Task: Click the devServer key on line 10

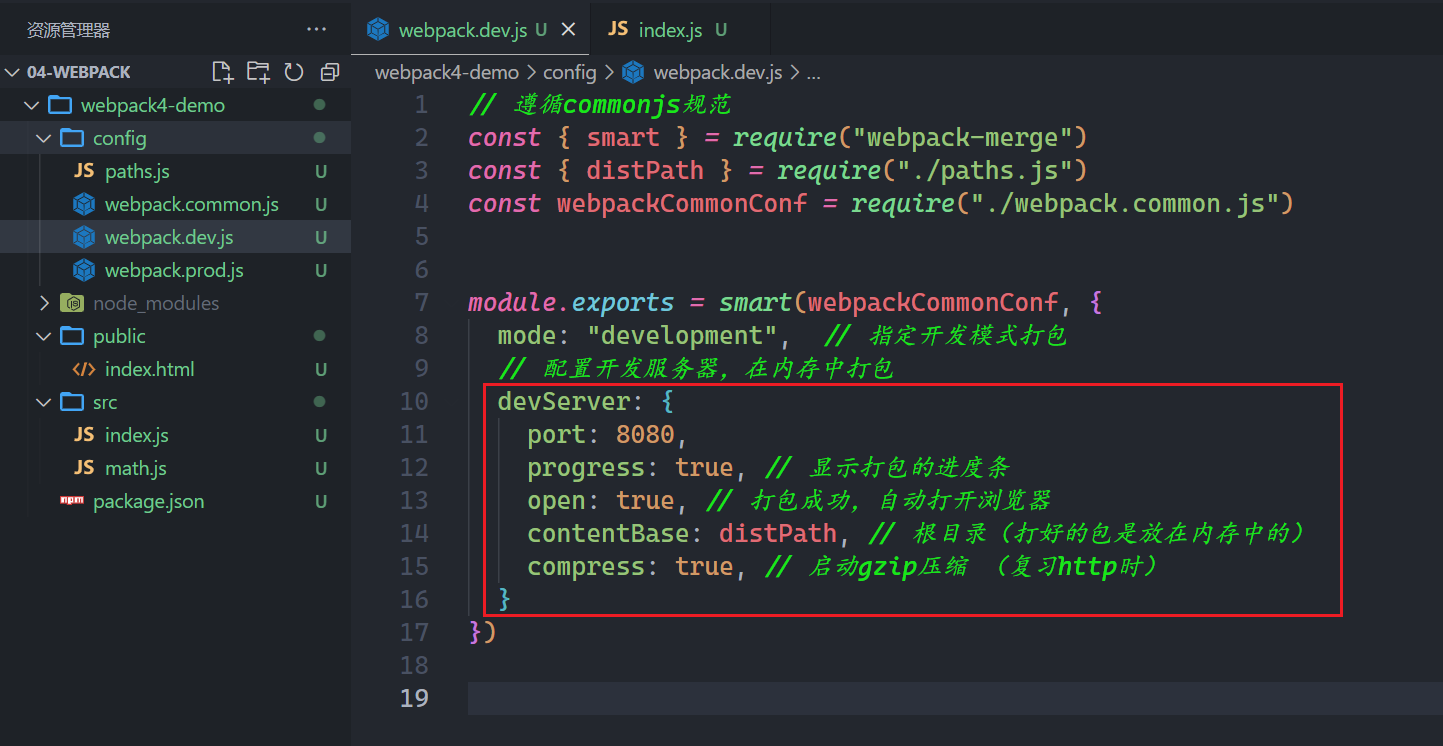Action: tap(563, 401)
